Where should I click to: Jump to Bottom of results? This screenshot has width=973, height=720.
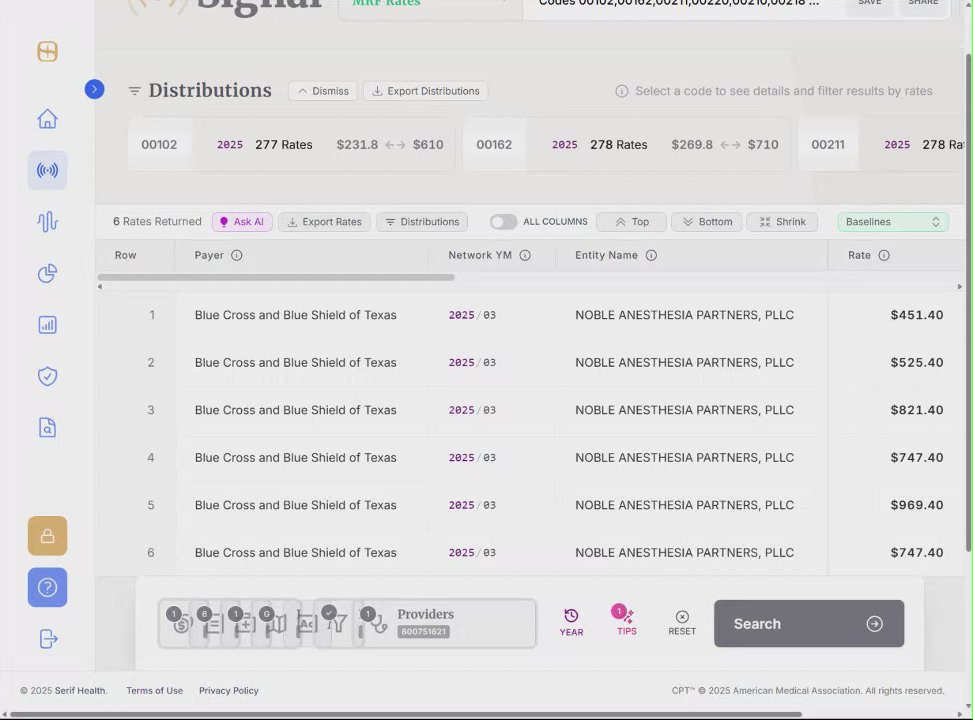[707, 222]
